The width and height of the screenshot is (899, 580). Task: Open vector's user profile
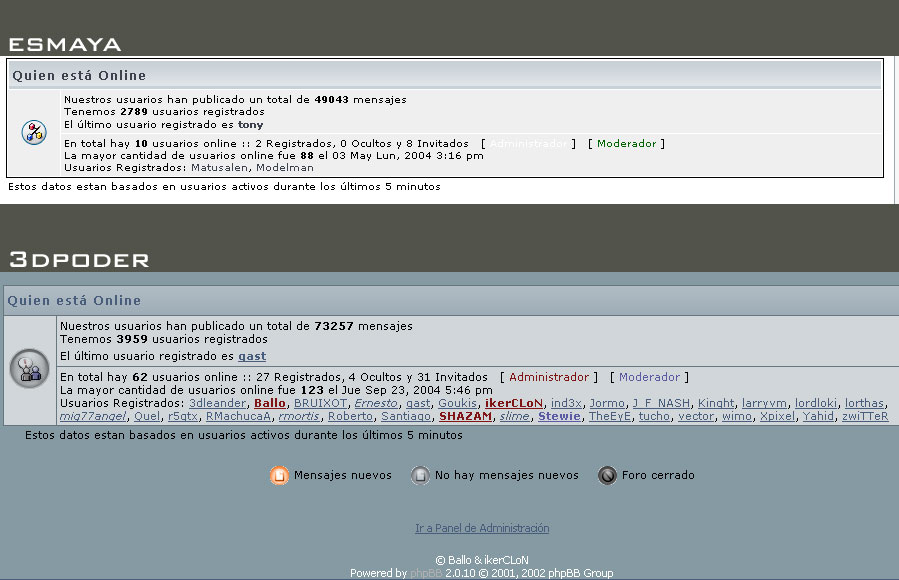(696, 416)
